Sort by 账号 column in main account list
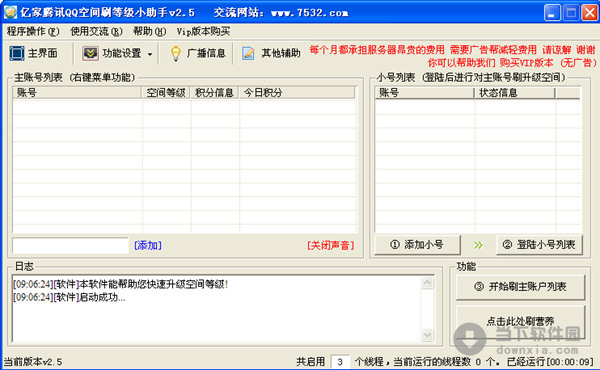The height and width of the screenshot is (370, 600). [x=77, y=93]
